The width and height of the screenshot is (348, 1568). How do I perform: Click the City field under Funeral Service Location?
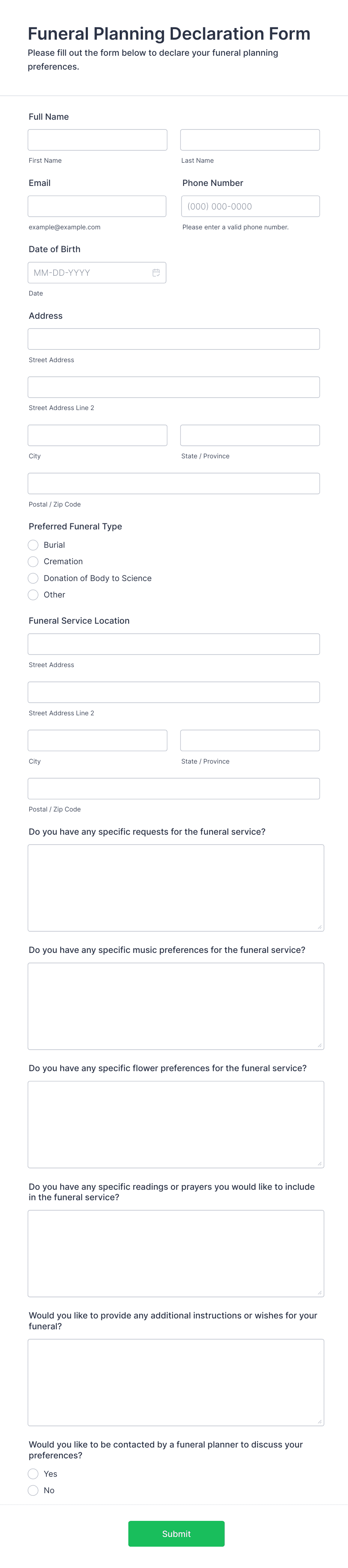coord(97,740)
